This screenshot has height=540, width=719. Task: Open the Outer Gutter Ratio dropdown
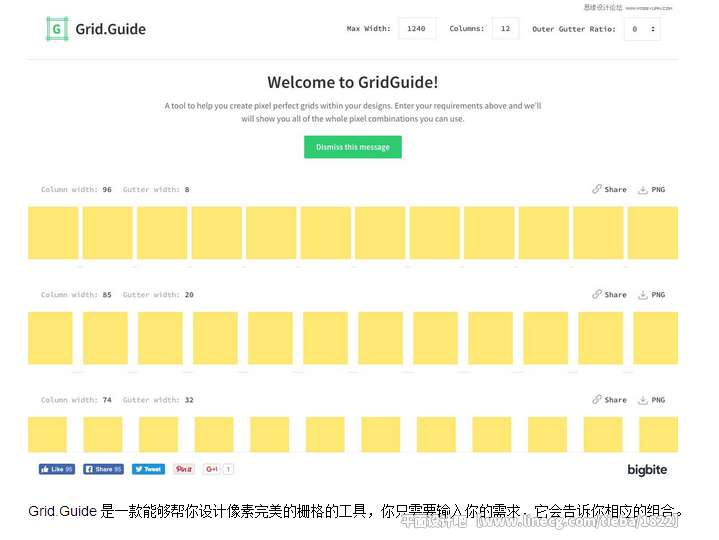tap(642, 29)
